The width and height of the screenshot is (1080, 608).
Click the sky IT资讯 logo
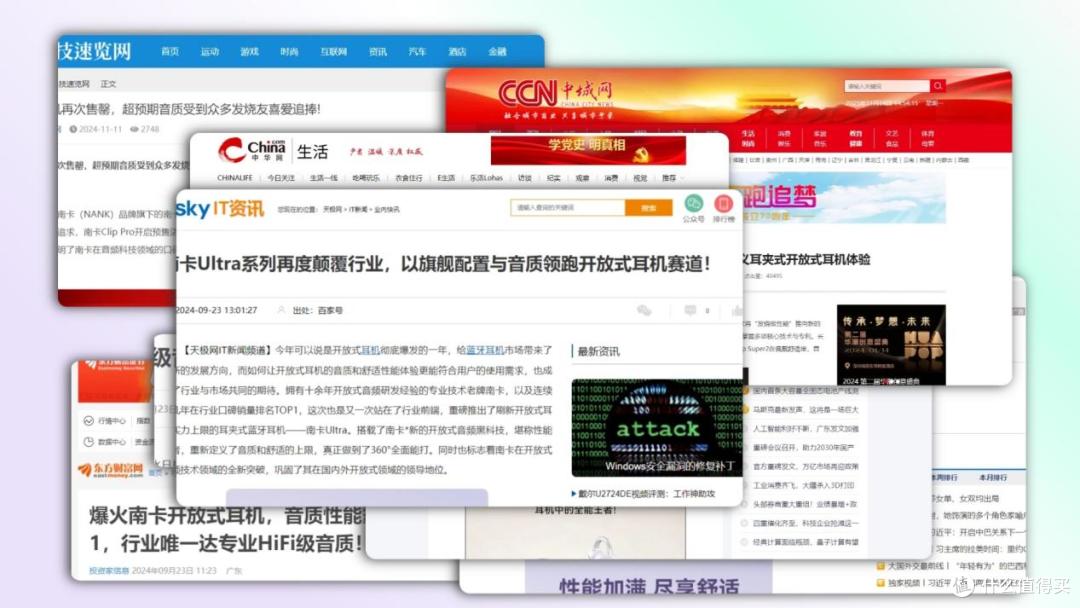[220, 208]
